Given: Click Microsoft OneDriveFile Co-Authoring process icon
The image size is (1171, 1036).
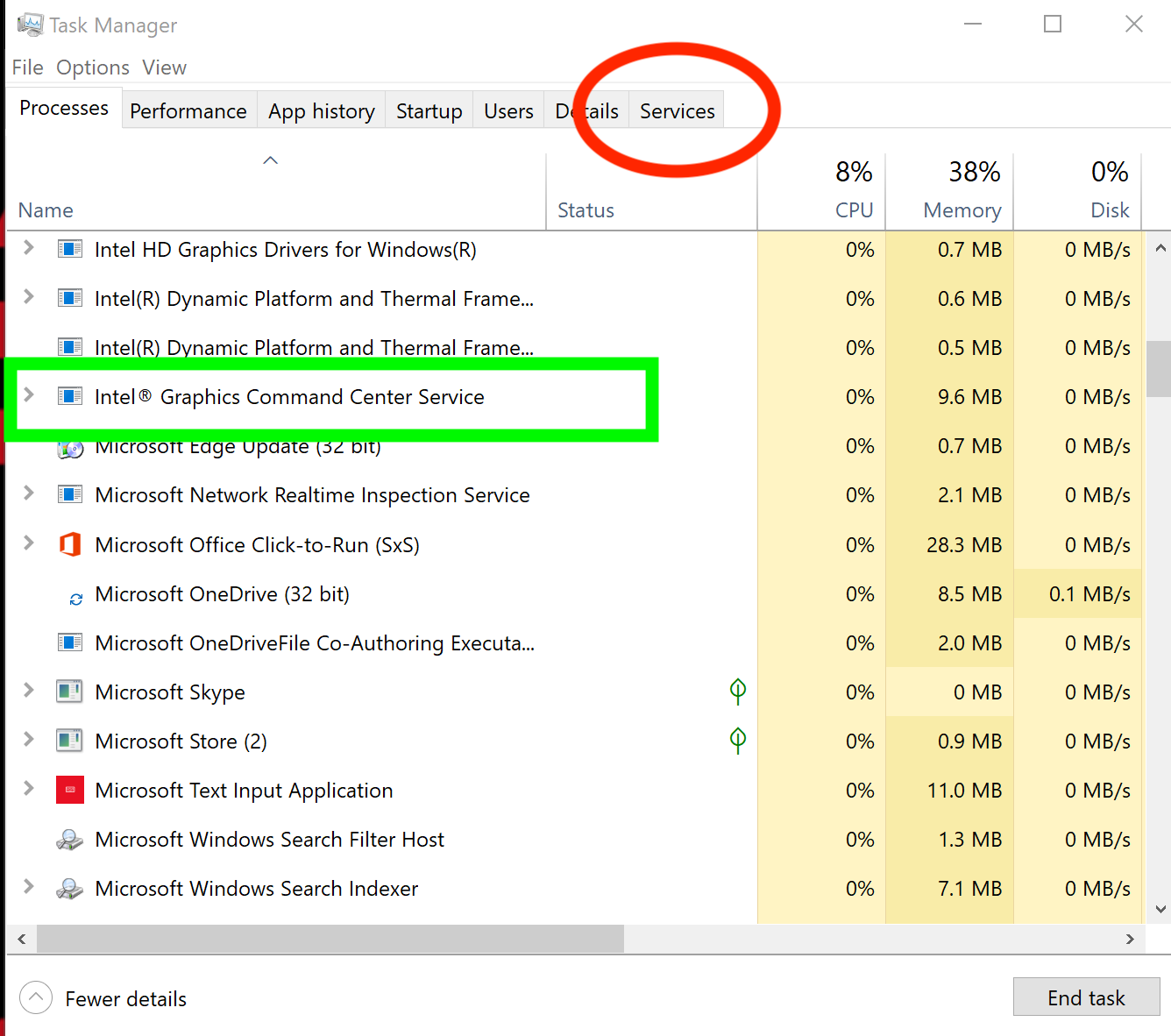Looking at the screenshot, I should click(x=70, y=642).
